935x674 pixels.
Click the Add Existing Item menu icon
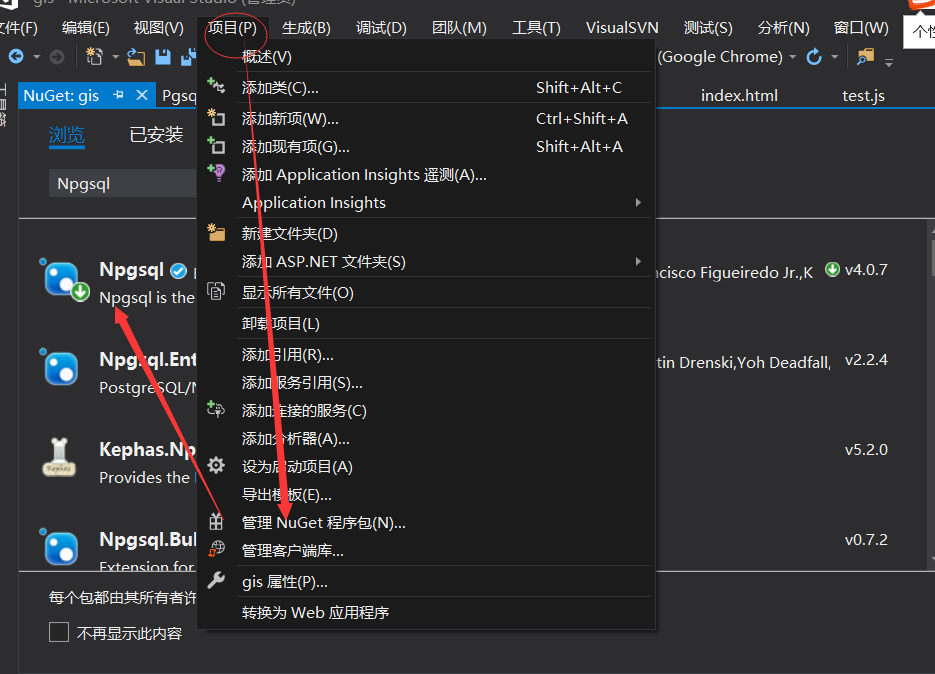click(x=216, y=145)
